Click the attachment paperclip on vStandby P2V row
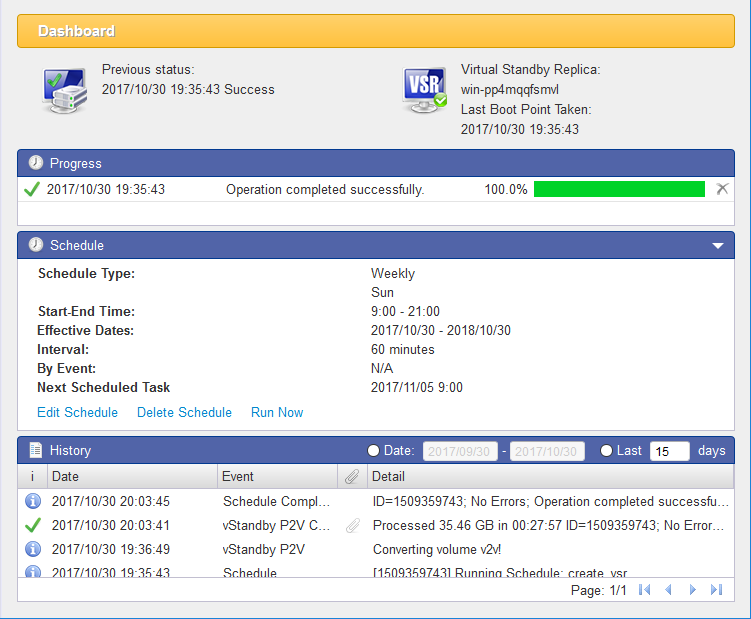This screenshot has height=619, width=751. coord(352,525)
